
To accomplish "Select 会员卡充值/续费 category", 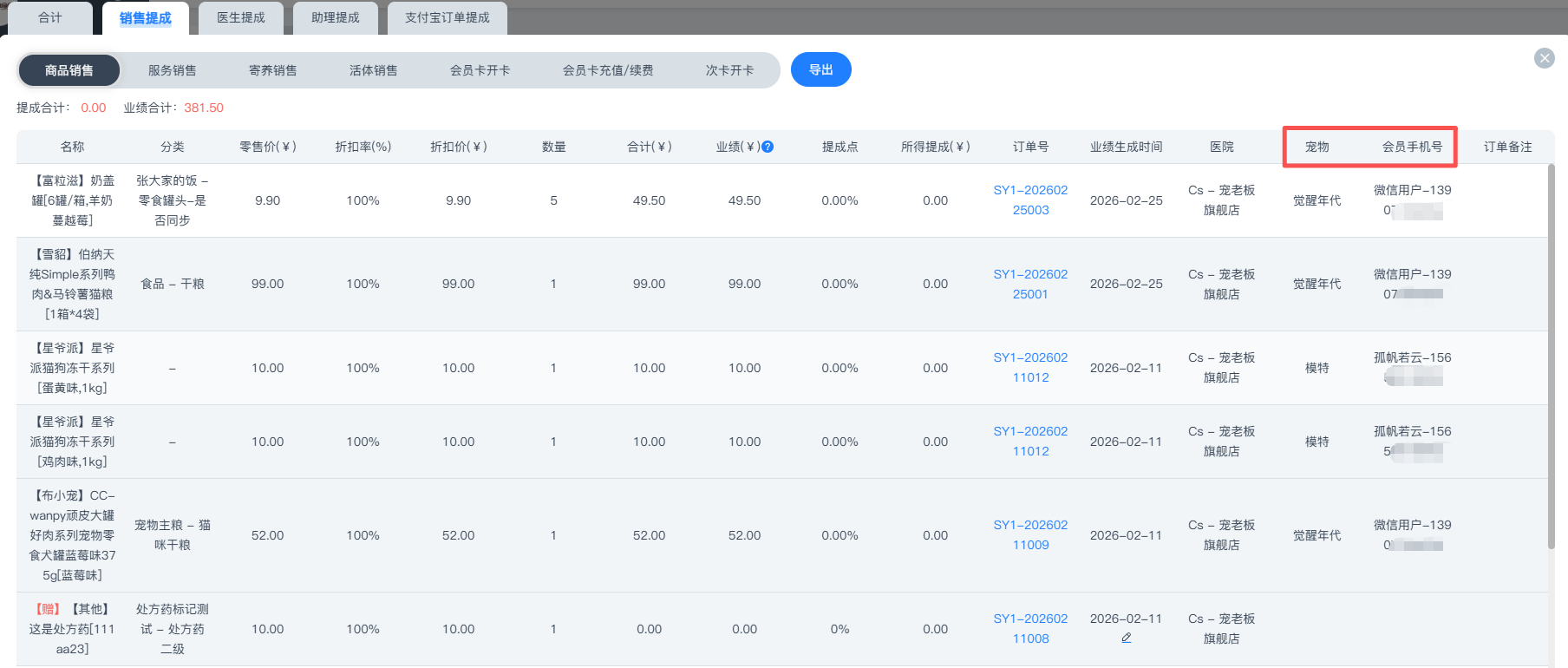I will (607, 70).
